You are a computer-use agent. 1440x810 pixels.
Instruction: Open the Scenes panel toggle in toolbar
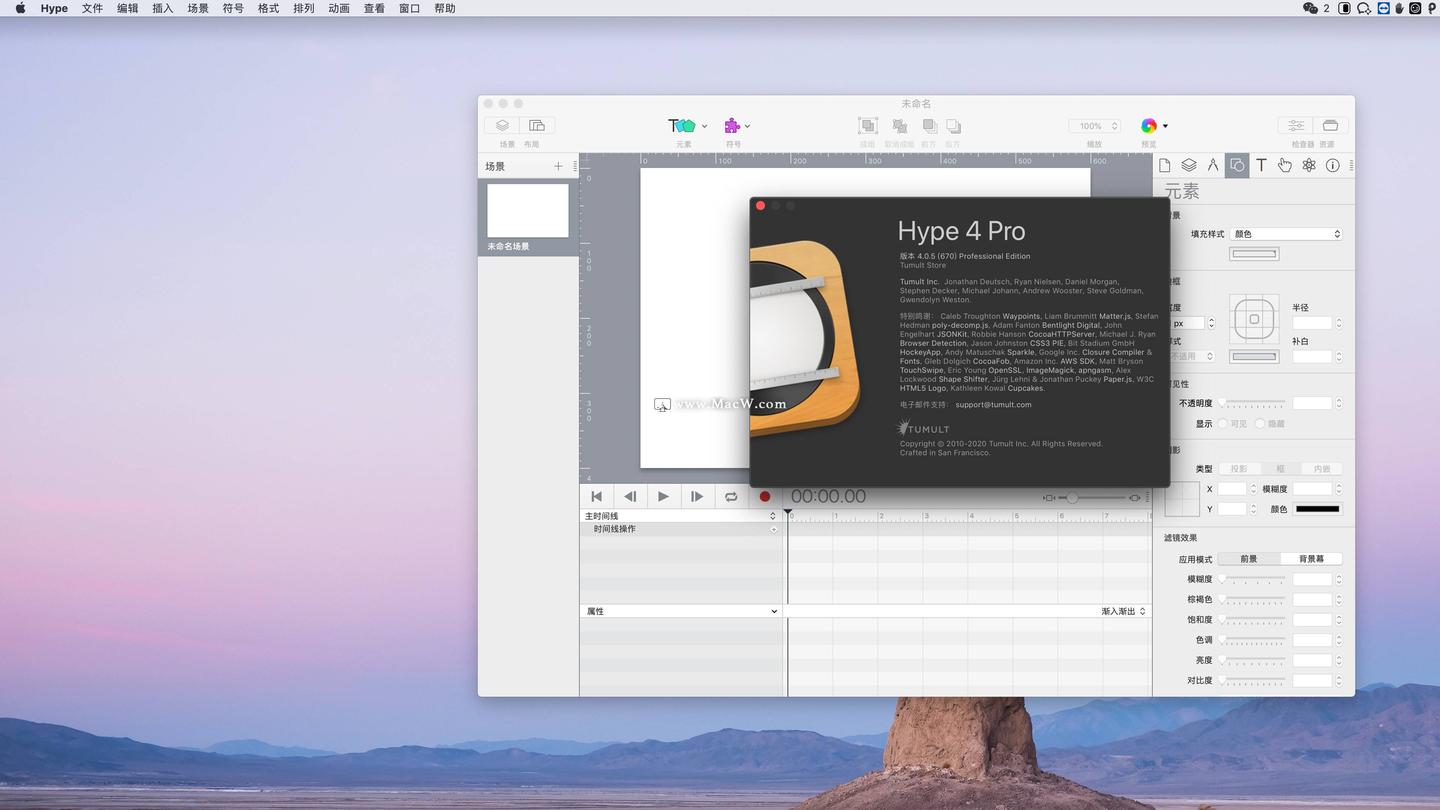(x=502, y=126)
